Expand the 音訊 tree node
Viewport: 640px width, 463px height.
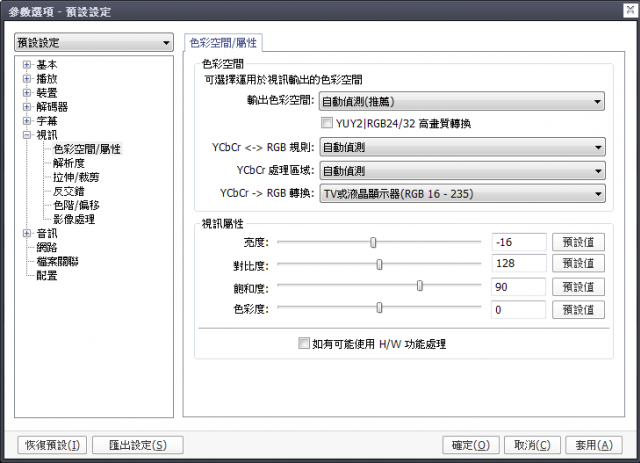point(27,233)
